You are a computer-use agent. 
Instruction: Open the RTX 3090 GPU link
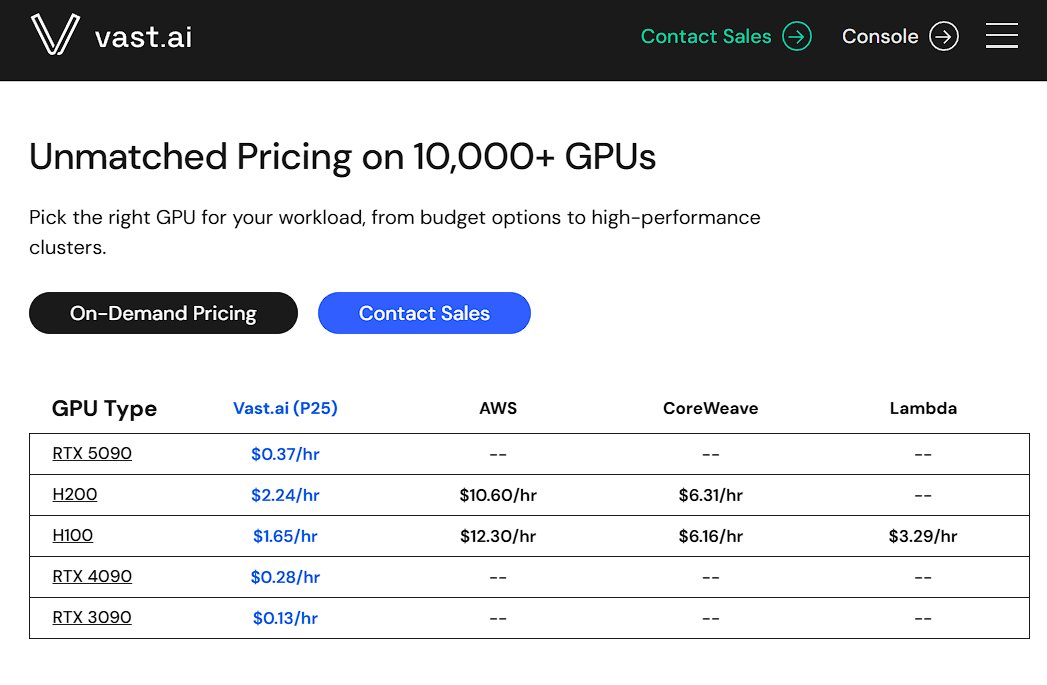pyautogui.click(x=92, y=618)
